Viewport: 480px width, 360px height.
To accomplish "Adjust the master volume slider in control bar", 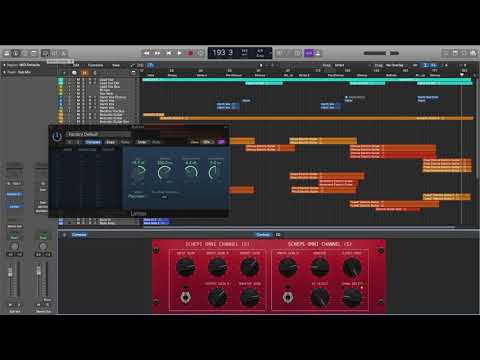I will 381,53.
